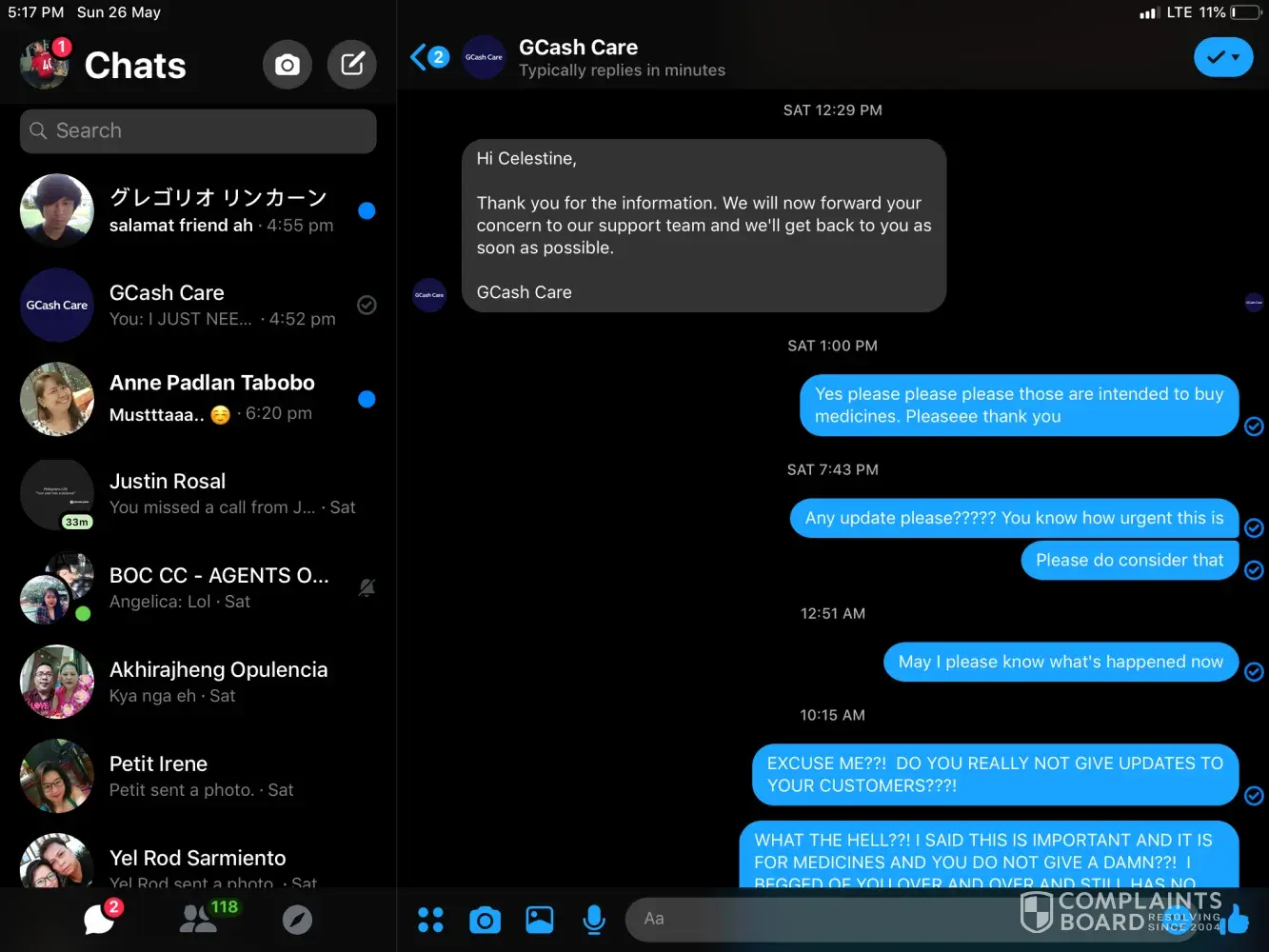
Task: Tap the SAT 7:43 PM timestamp
Action: point(833,470)
